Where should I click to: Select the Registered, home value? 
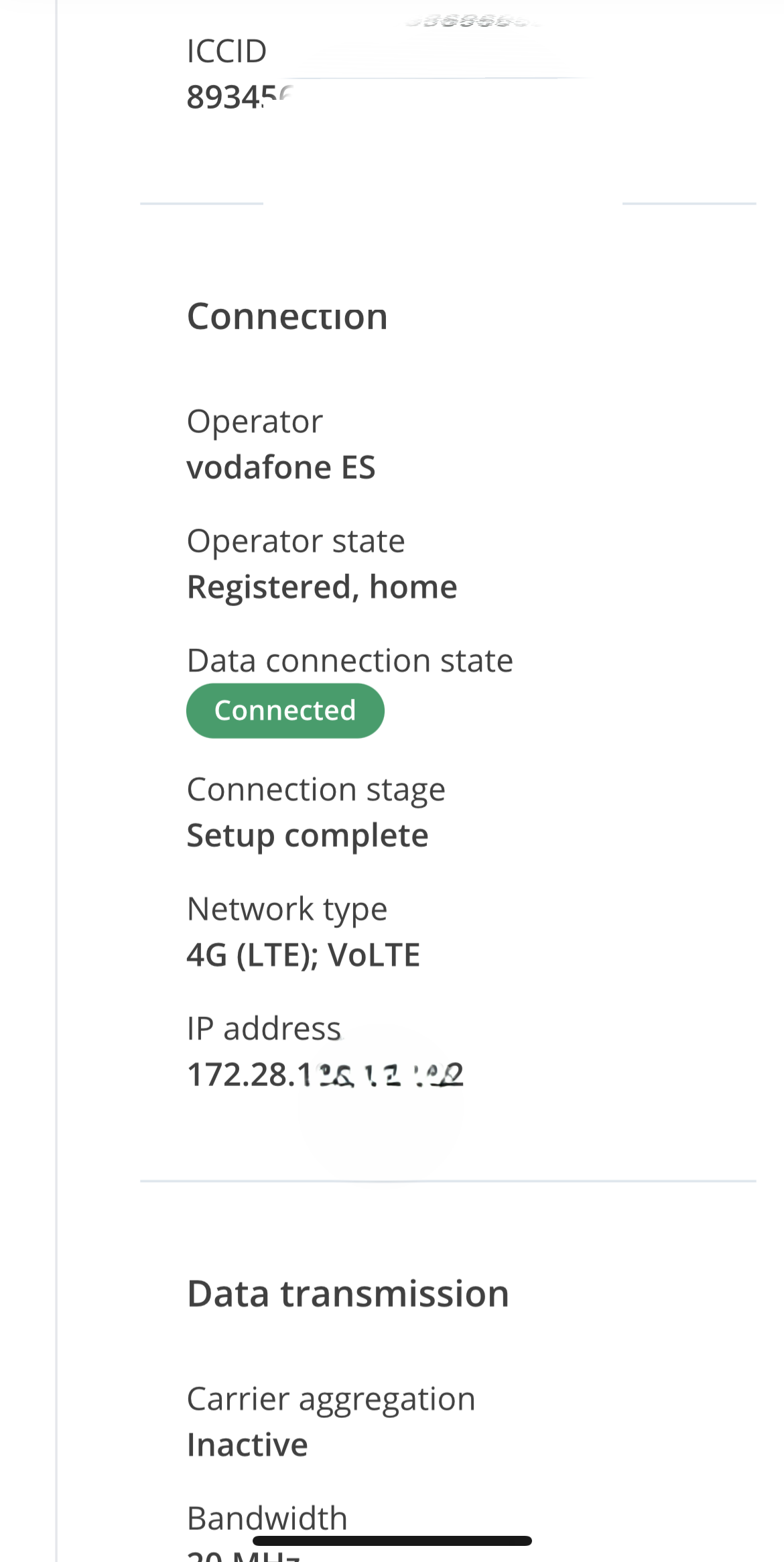click(322, 587)
